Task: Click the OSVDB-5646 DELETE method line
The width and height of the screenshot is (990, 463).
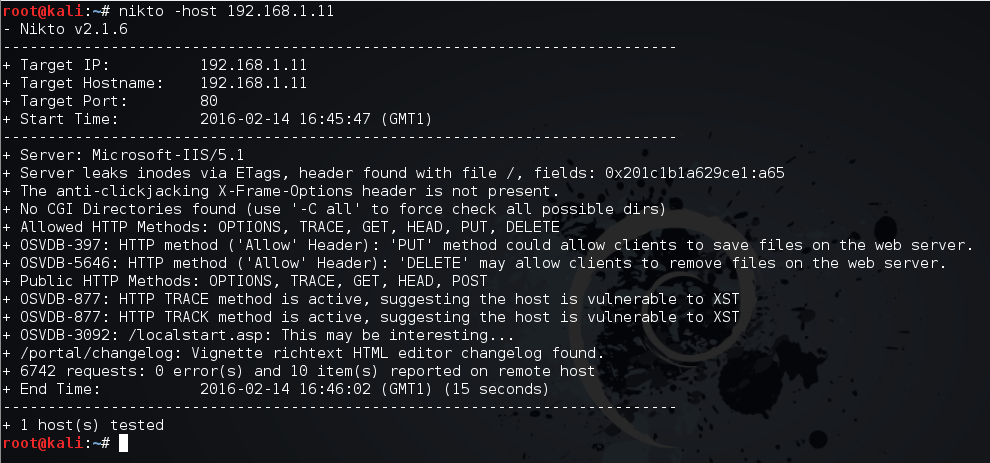Action: click(475, 263)
